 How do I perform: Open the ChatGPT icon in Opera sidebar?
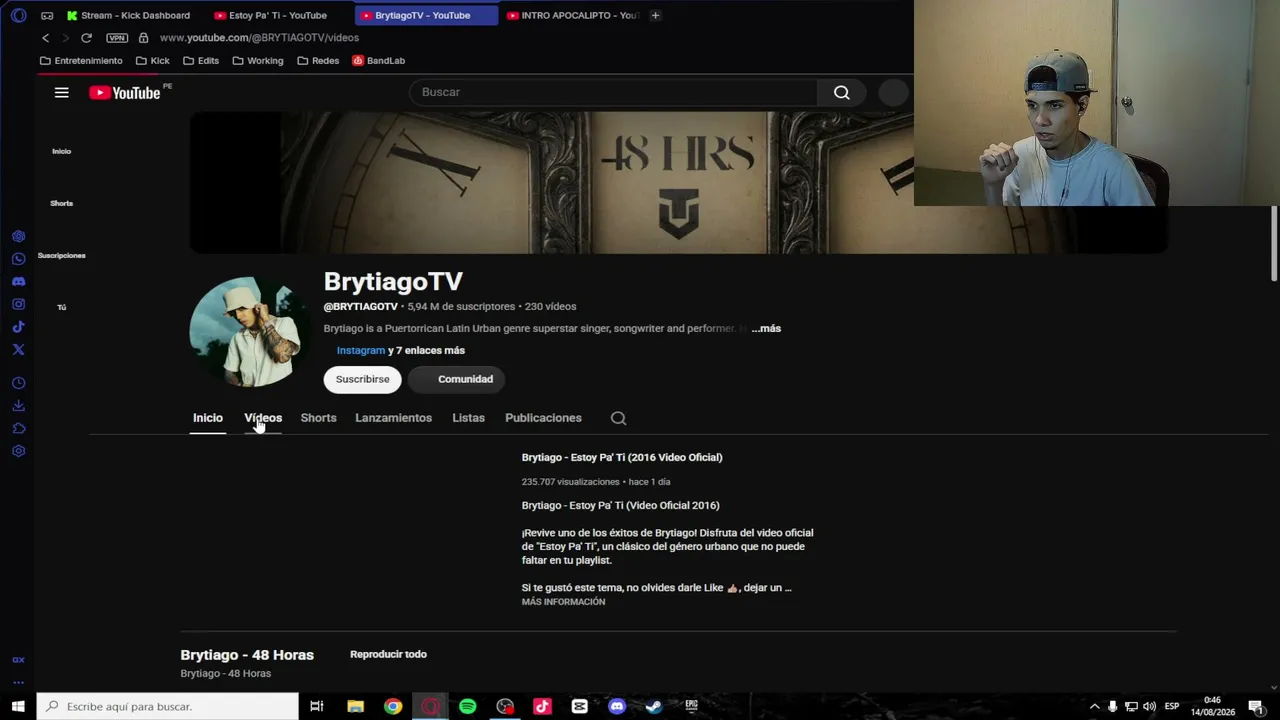click(18, 237)
